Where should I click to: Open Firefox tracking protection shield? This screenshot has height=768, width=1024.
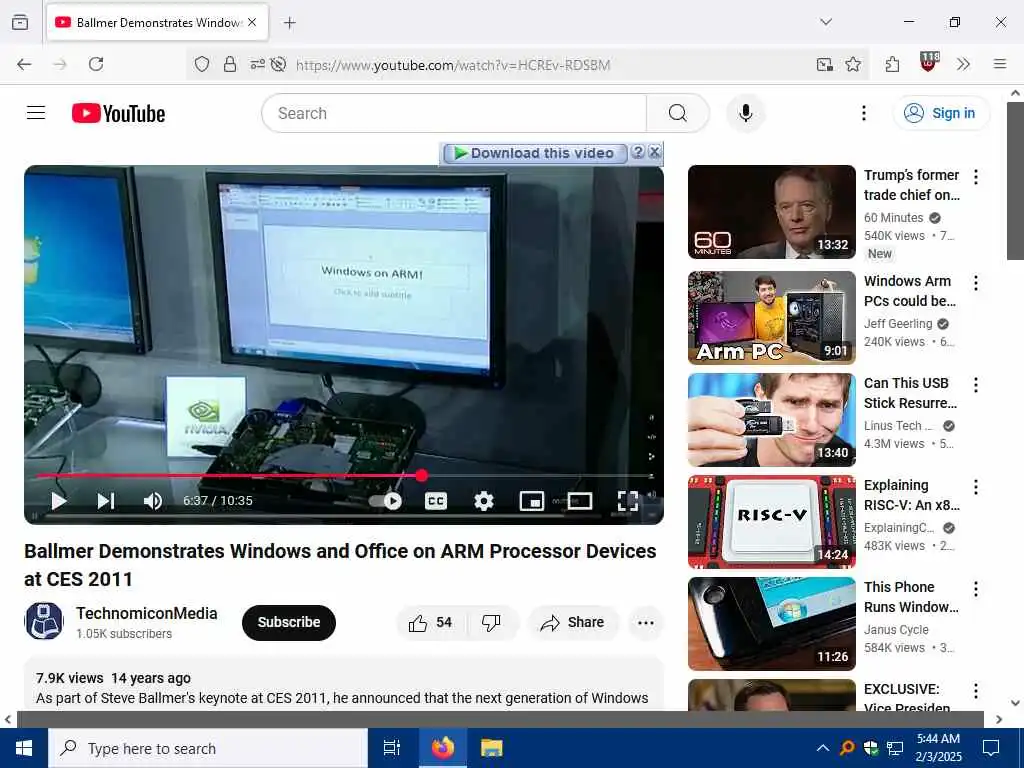[x=202, y=64]
